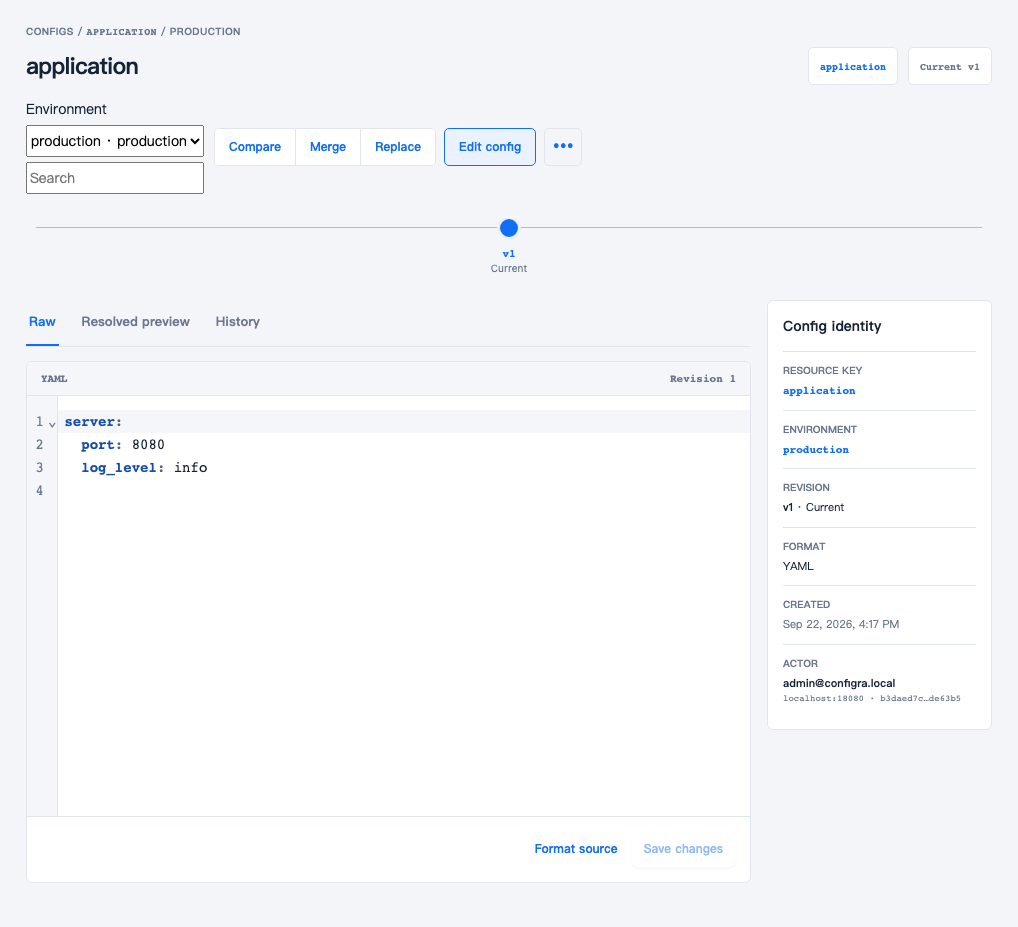Viewport: 1018px width, 927px height.
Task: Click the 'YAML' format value in sidebar
Action: [798, 566]
